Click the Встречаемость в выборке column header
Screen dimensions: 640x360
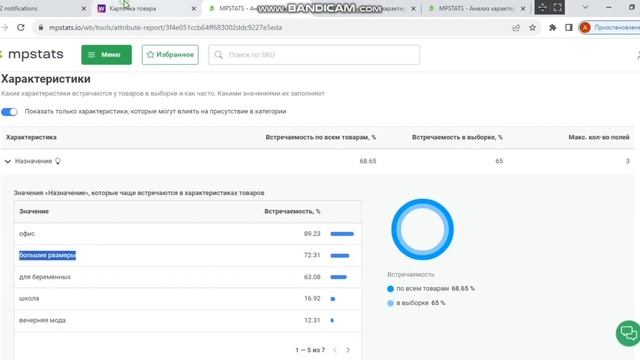click(457, 138)
